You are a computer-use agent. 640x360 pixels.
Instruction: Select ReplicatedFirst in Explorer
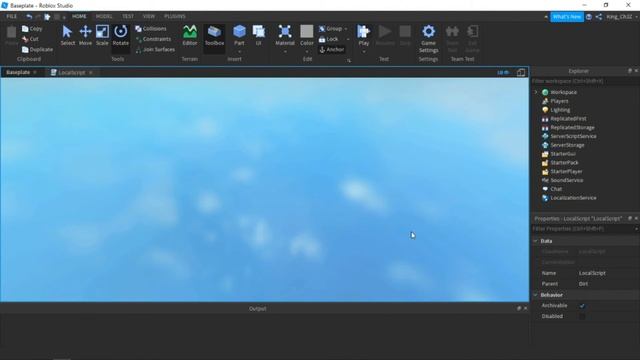tap(568, 119)
